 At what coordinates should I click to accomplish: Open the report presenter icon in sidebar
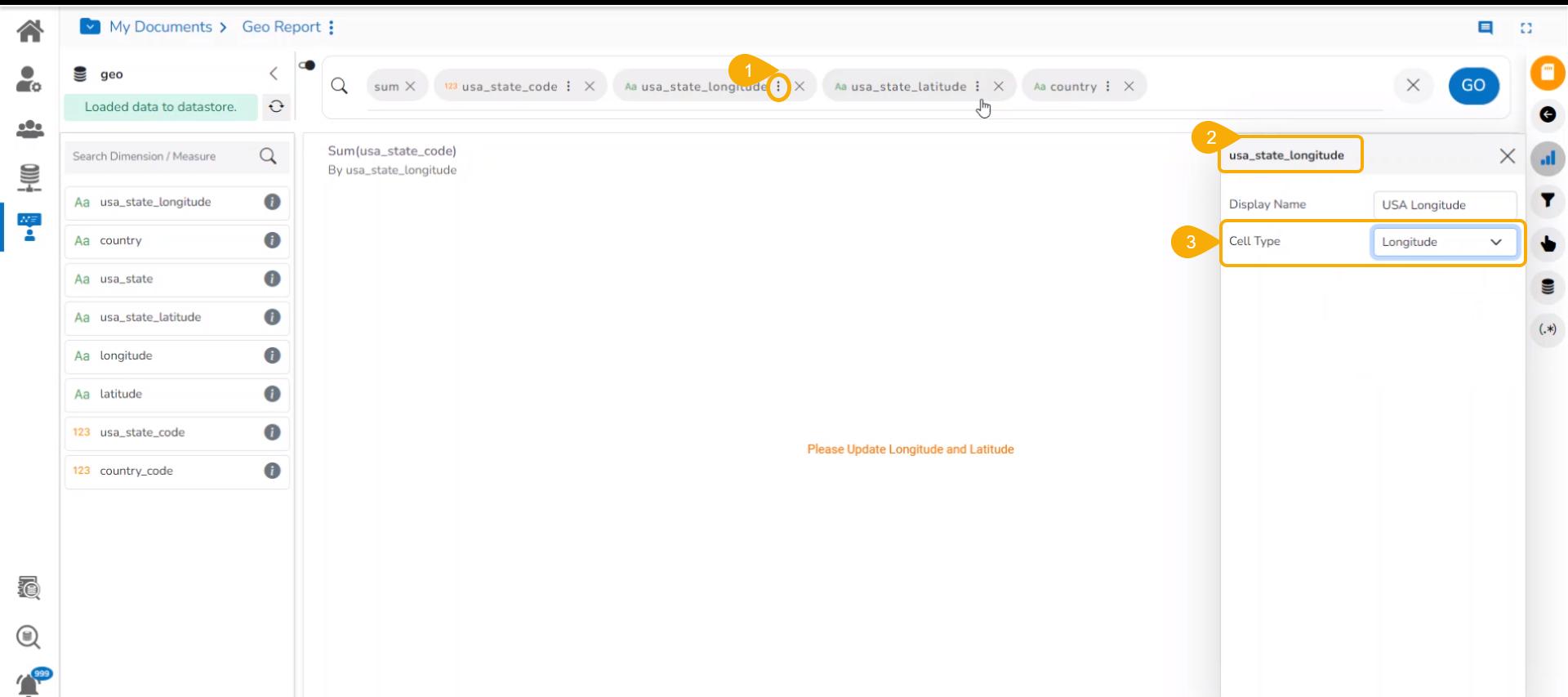[x=29, y=227]
